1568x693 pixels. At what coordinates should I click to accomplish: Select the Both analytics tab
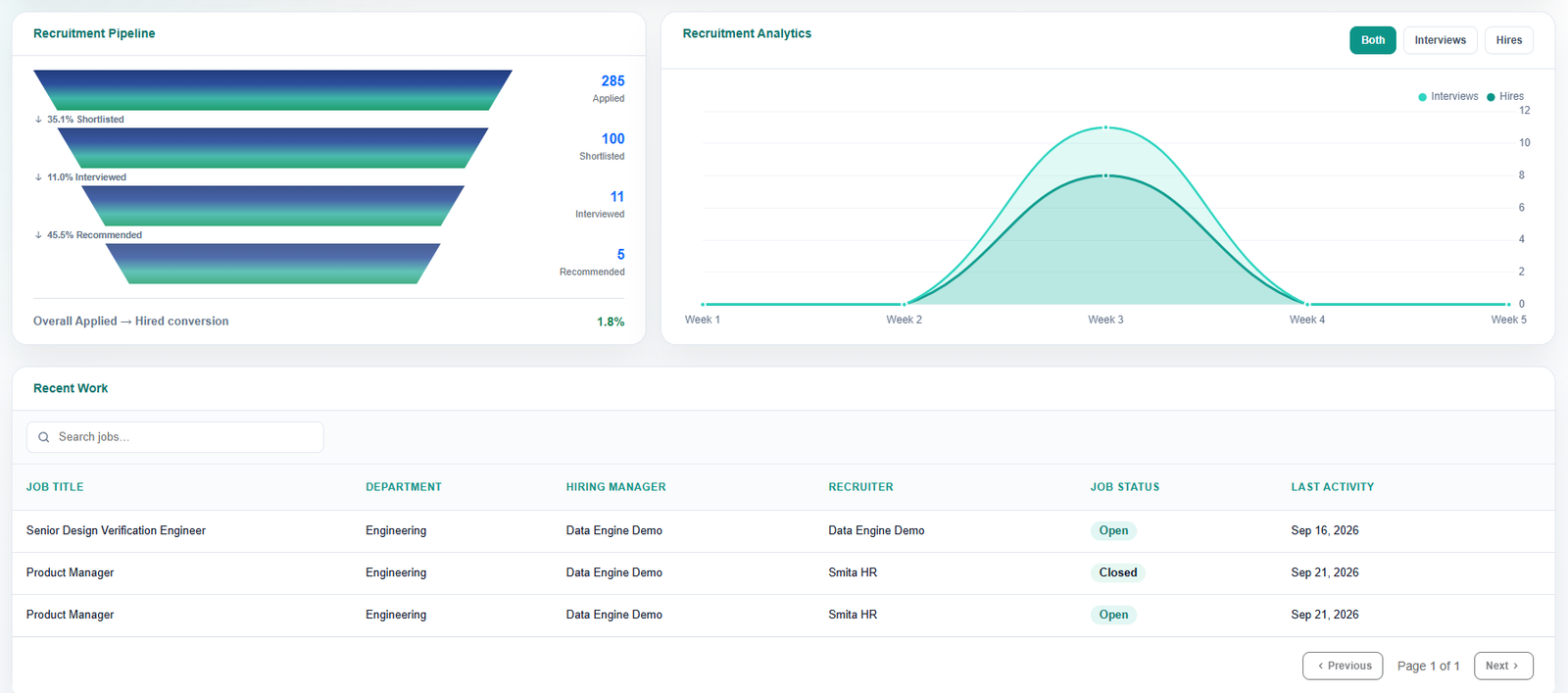pos(1372,40)
